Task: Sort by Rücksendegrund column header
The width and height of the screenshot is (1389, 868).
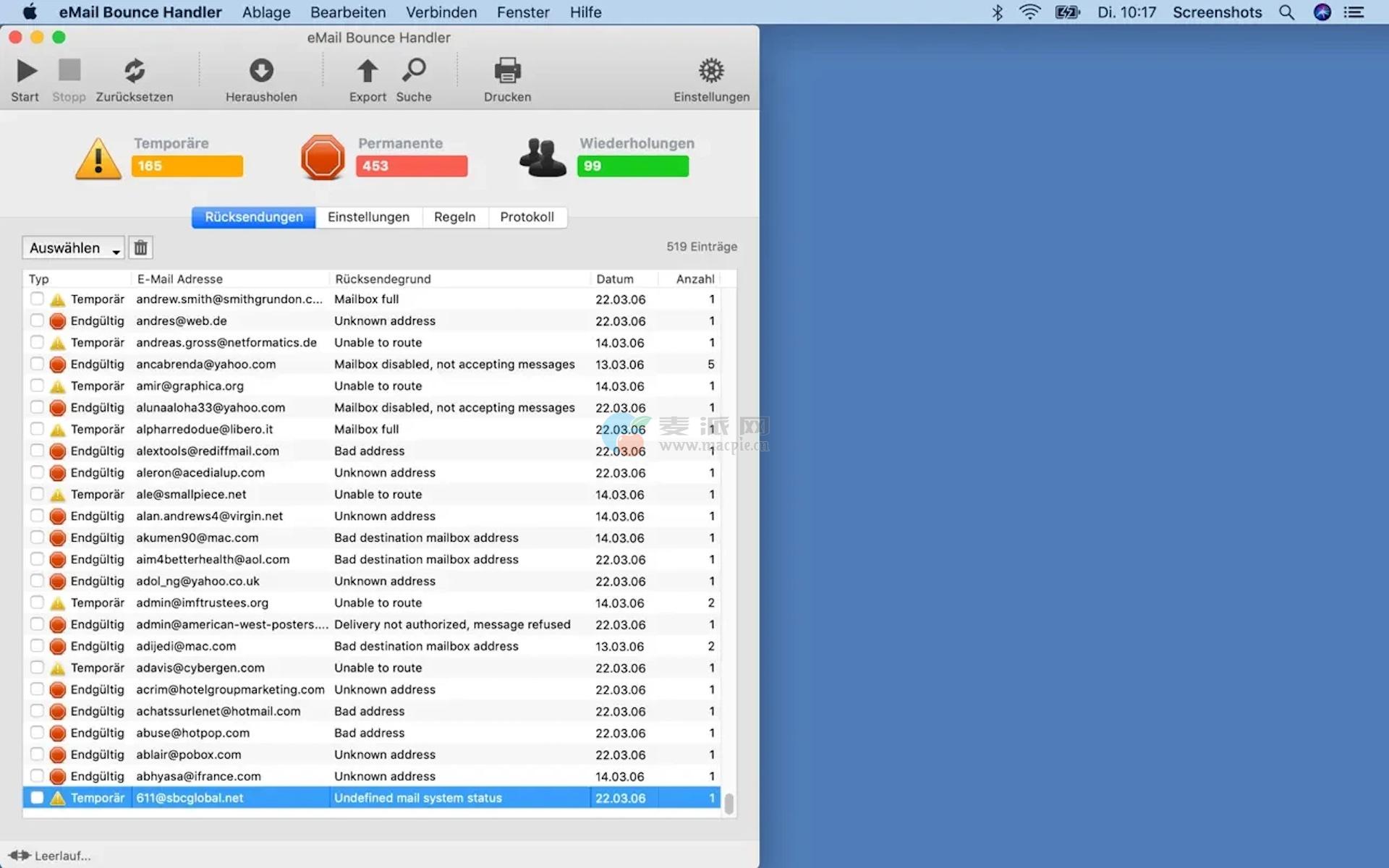Action: click(383, 279)
